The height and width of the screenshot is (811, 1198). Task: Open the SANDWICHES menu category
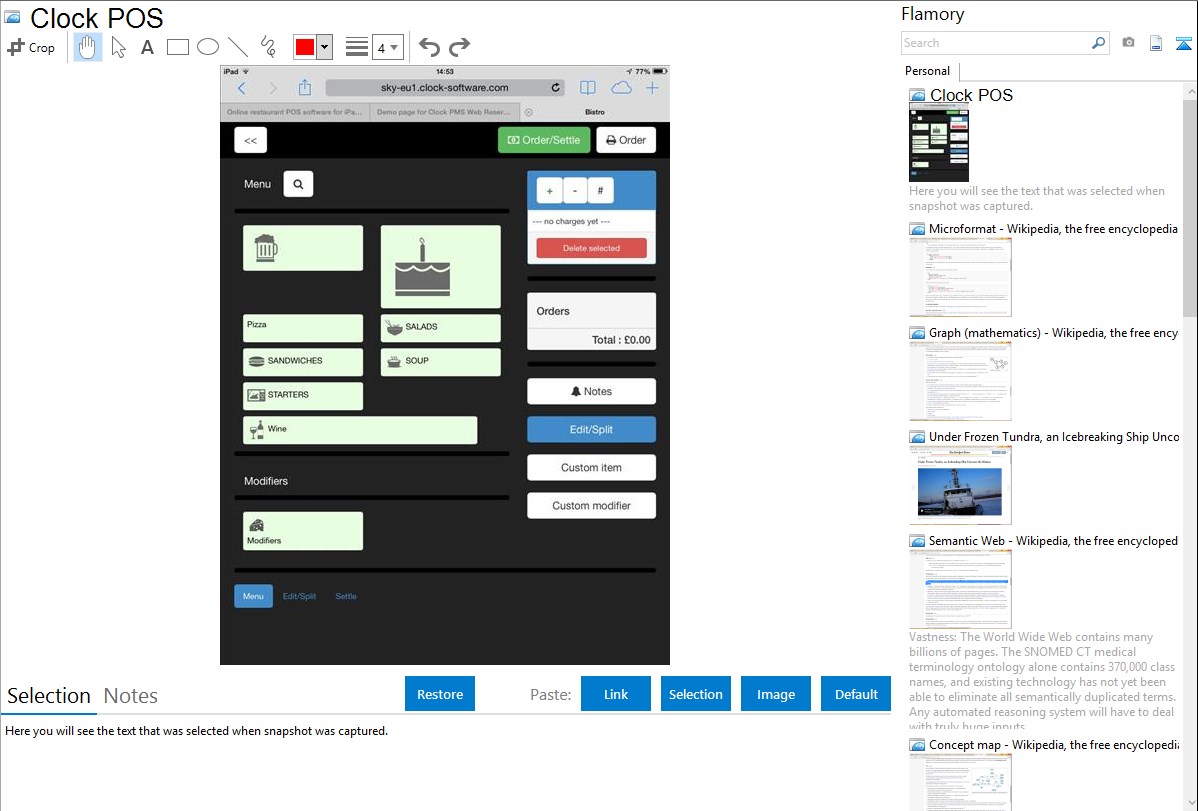[303, 362]
